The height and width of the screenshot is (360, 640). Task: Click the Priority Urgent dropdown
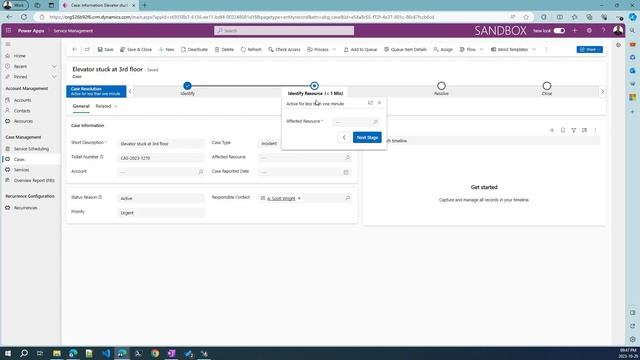(x=161, y=213)
